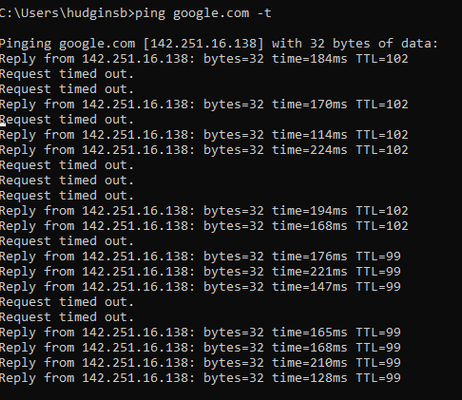Click the reply line with time=170ms

pyautogui.click(x=204, y=105)
